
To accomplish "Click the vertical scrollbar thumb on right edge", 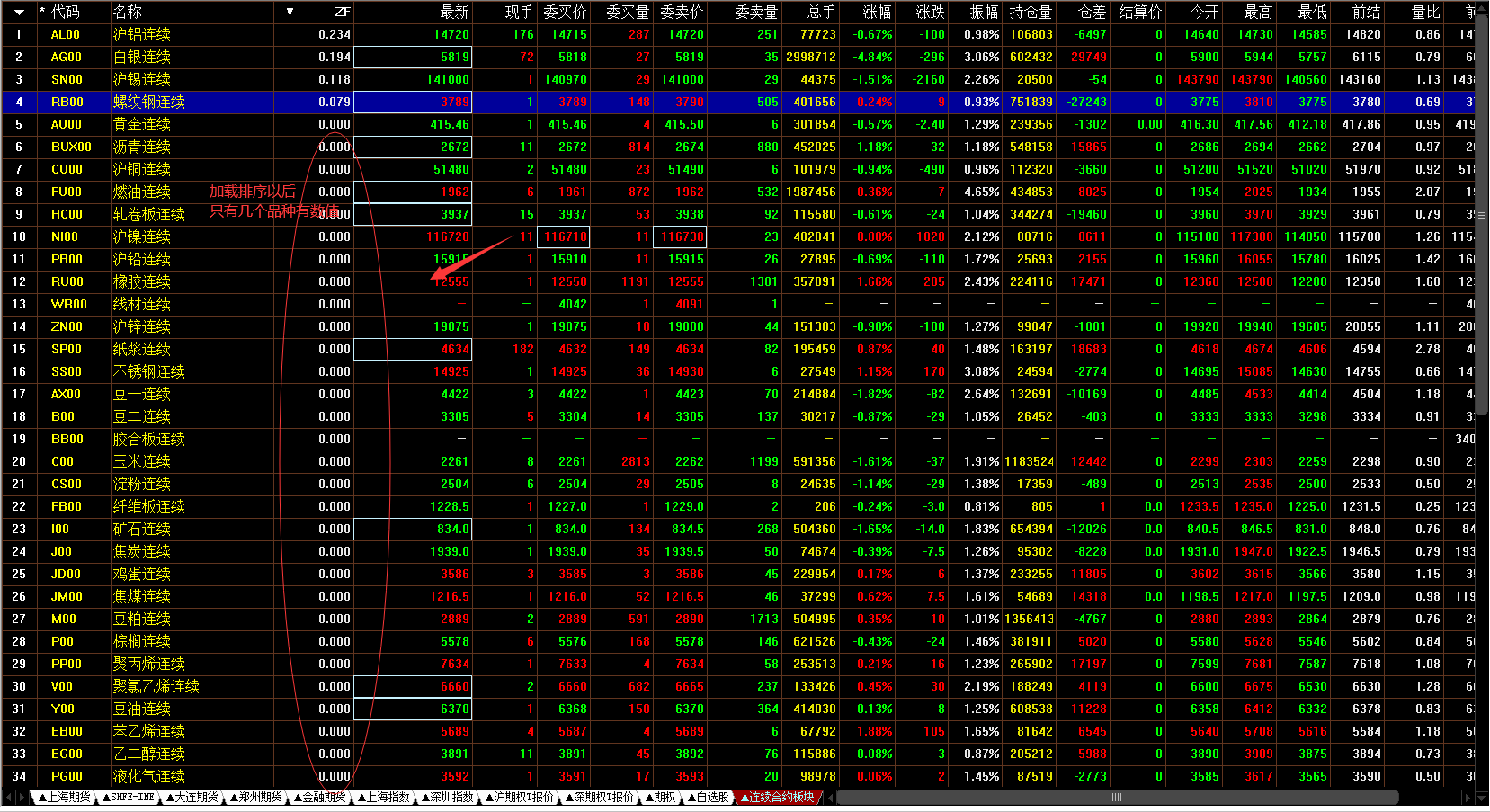I will tap(1482, 215).
